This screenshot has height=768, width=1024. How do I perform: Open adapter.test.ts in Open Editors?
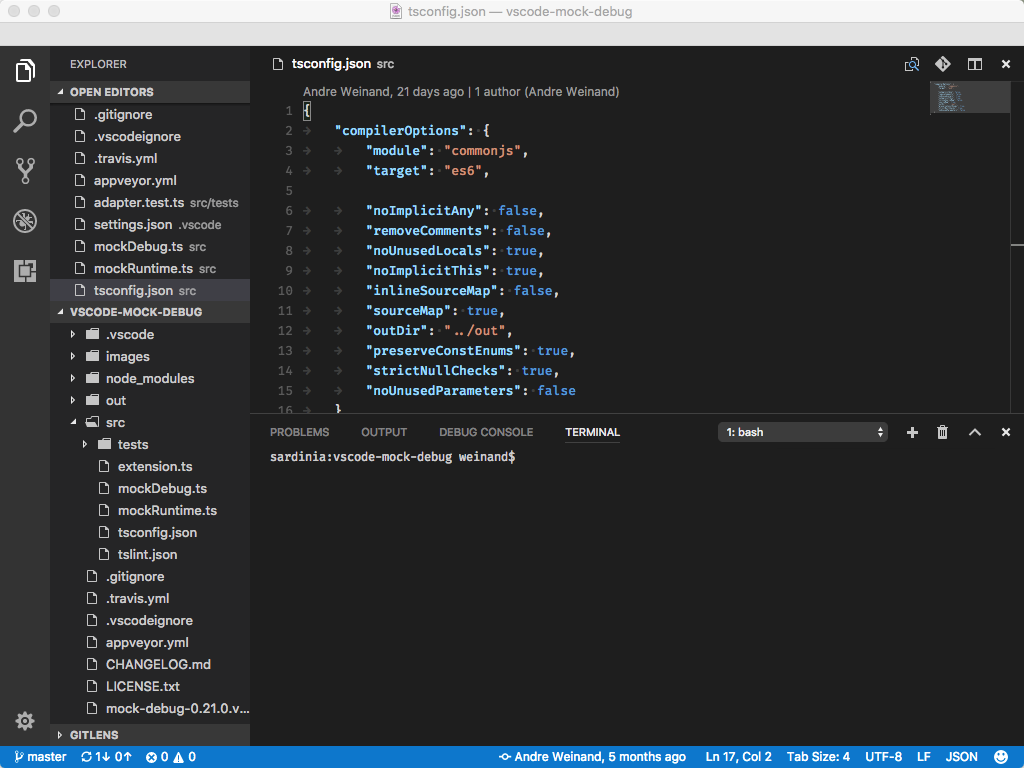150,202
